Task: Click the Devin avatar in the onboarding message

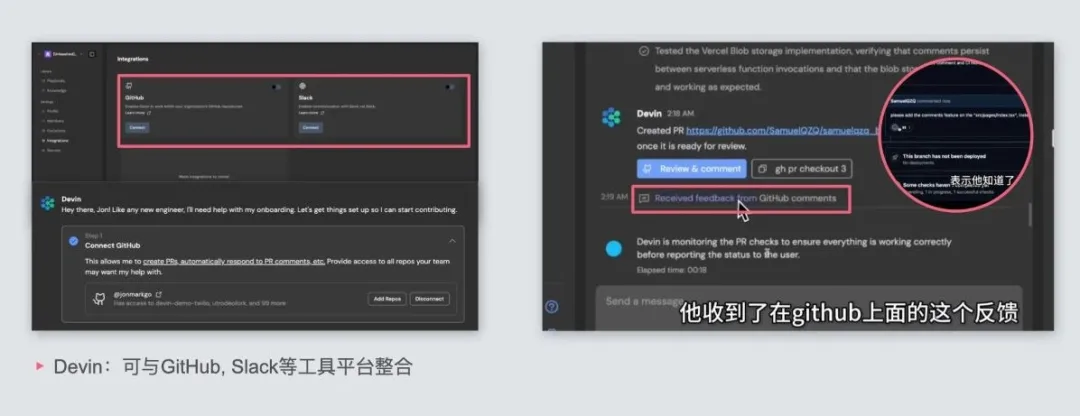Action: point(48,203)
